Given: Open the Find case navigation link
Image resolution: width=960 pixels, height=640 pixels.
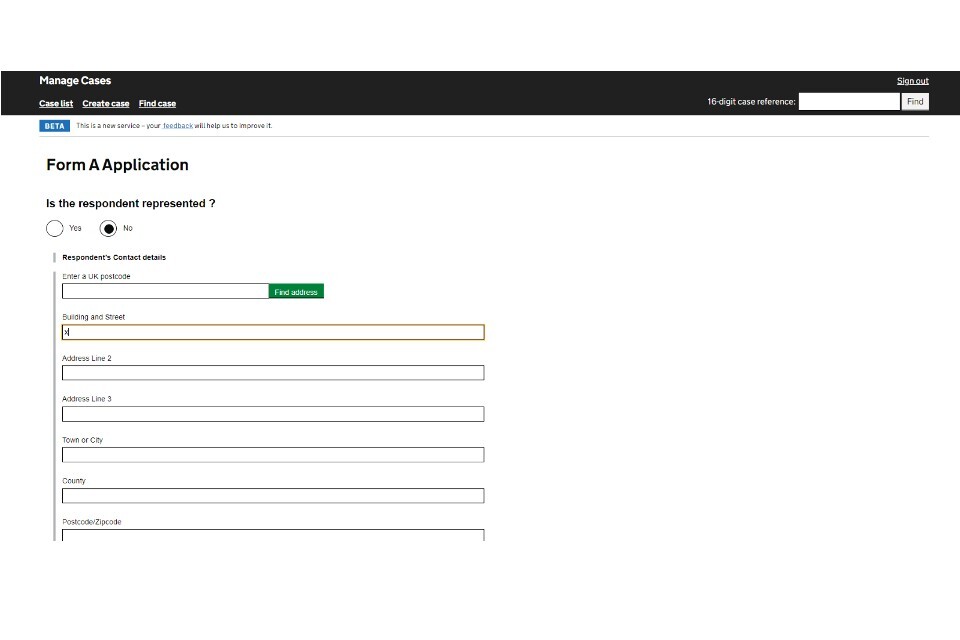Looking at the screenshot, I should click(157, 104).
